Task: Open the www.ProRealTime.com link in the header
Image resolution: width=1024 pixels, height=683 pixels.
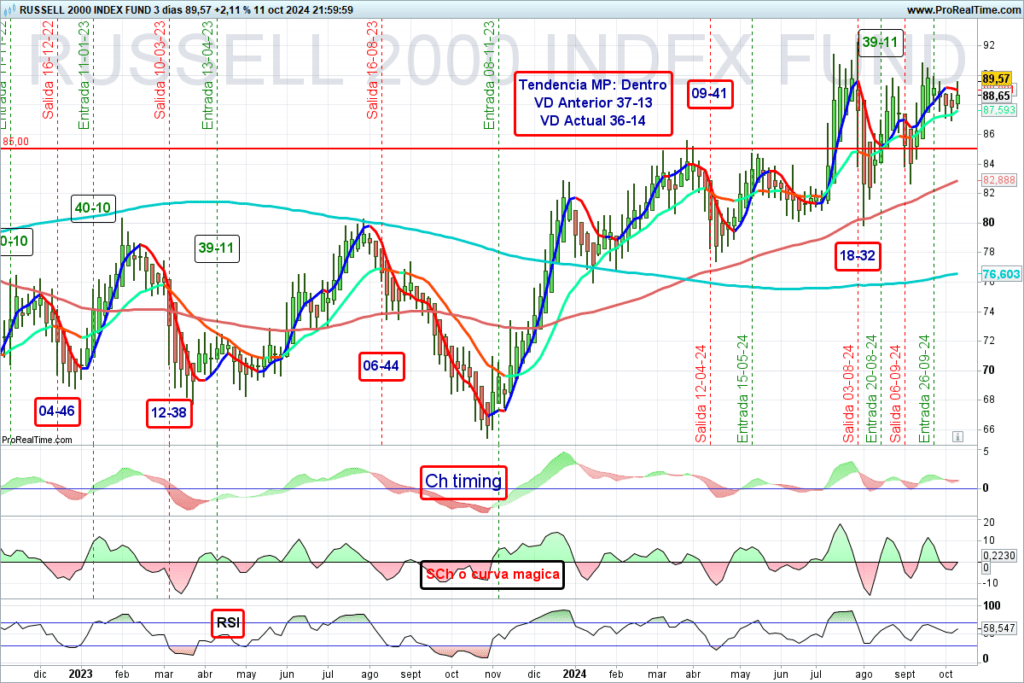Action: tap(963, 10)
